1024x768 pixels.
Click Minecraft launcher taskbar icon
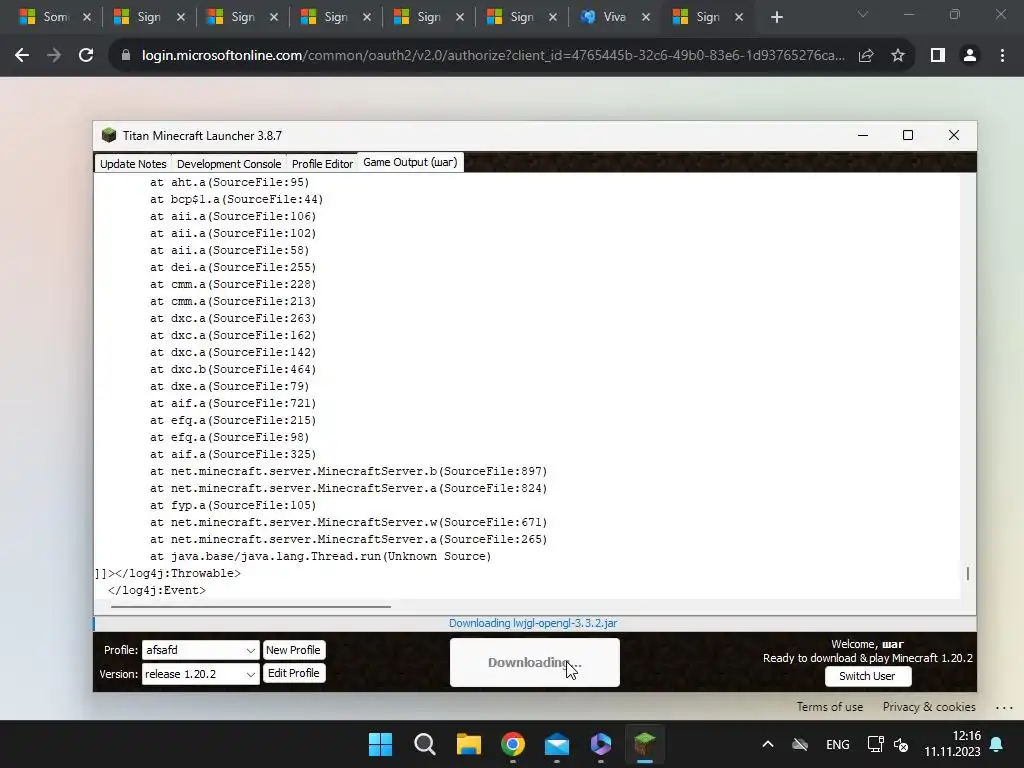pos(645,744)
